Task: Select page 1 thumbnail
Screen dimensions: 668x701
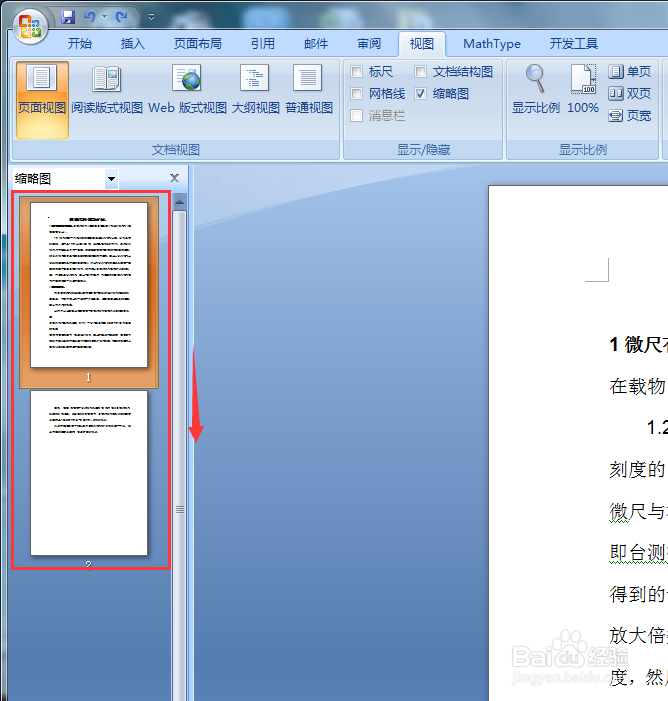Action: pos(89,285)
